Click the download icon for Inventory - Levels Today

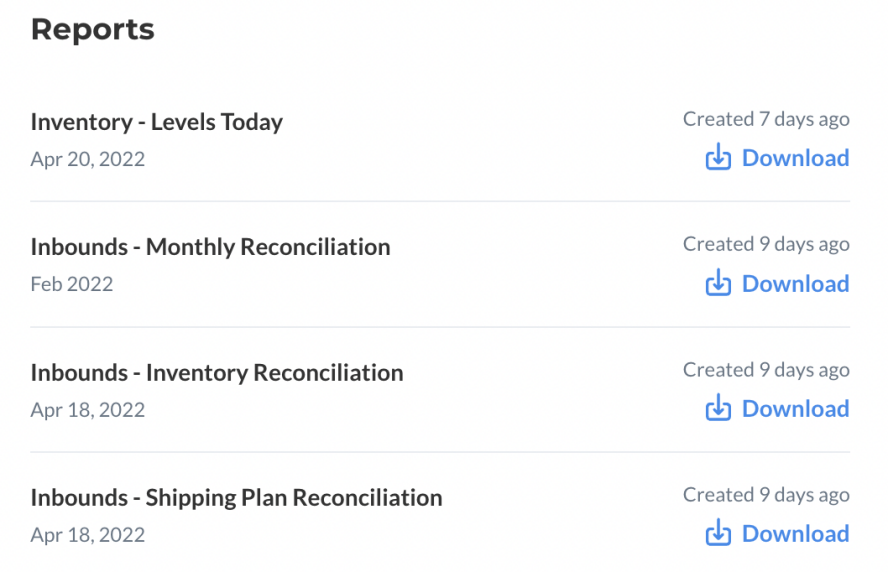[x=718, y=158]
